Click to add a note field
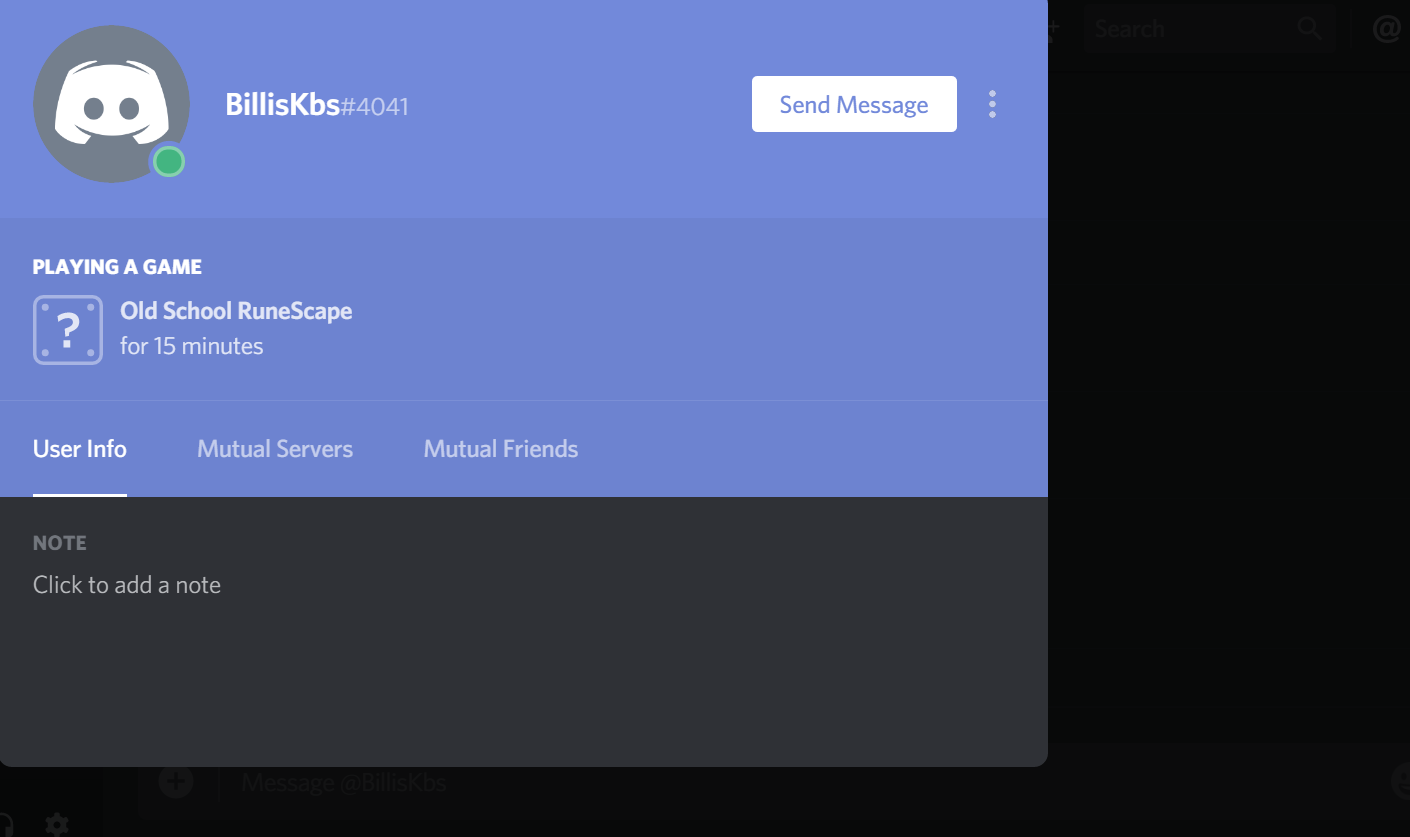The height and width of the screenshot is (837, 1410). click(127, 585)
